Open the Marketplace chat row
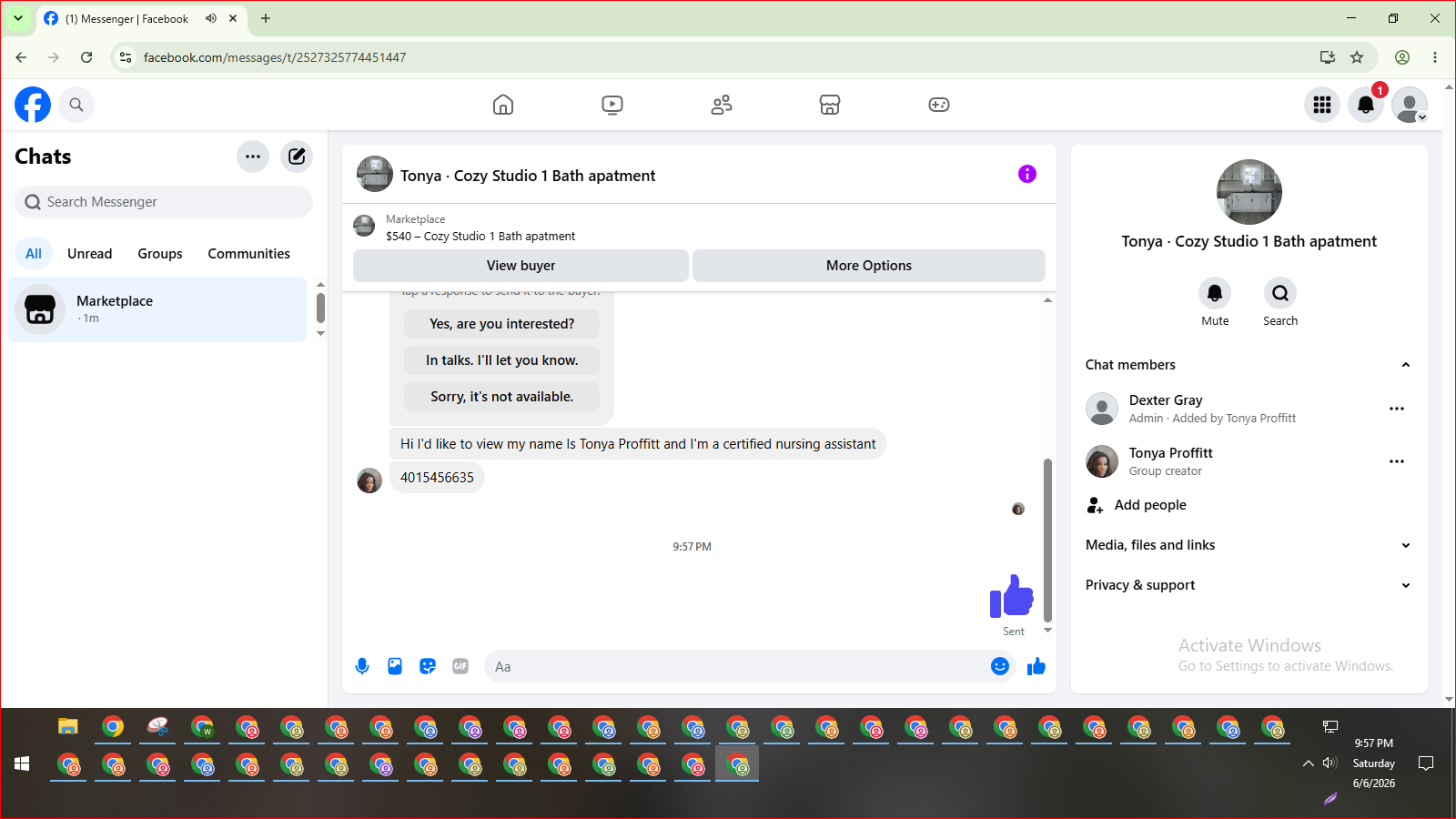This screenshot has height=819, width=1456. coord(157,309)
